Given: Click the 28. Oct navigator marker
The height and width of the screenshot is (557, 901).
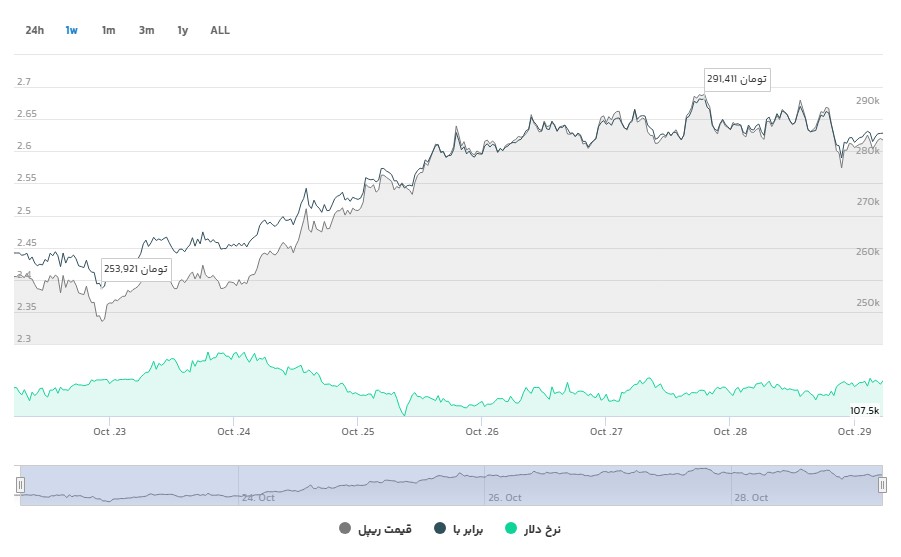Looking at the screenshot, I should click(752, 497).
